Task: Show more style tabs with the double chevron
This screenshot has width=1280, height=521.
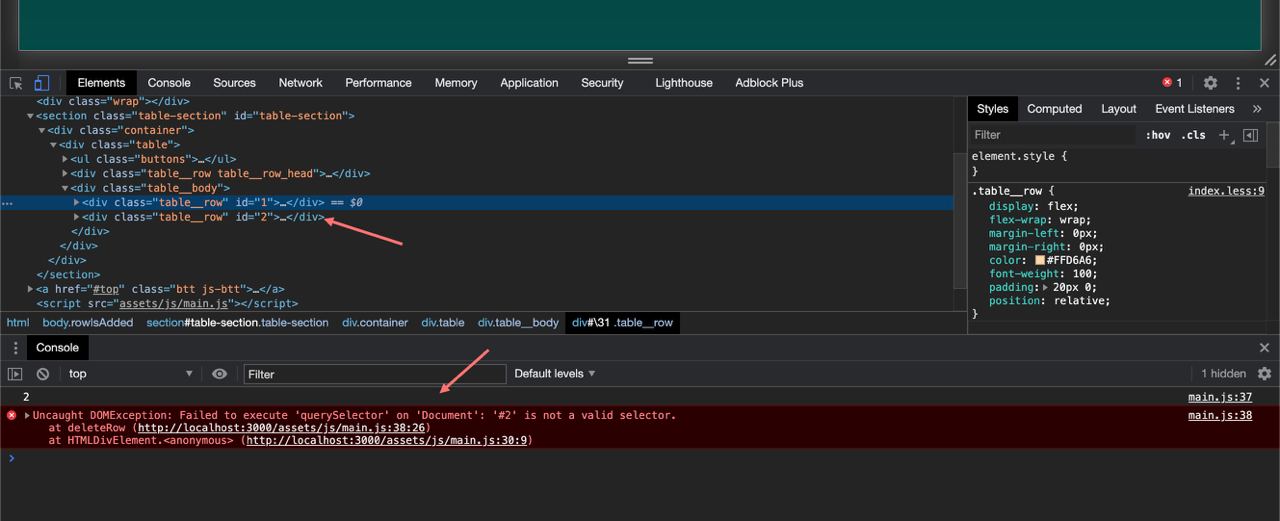Action: (1257, 109)
